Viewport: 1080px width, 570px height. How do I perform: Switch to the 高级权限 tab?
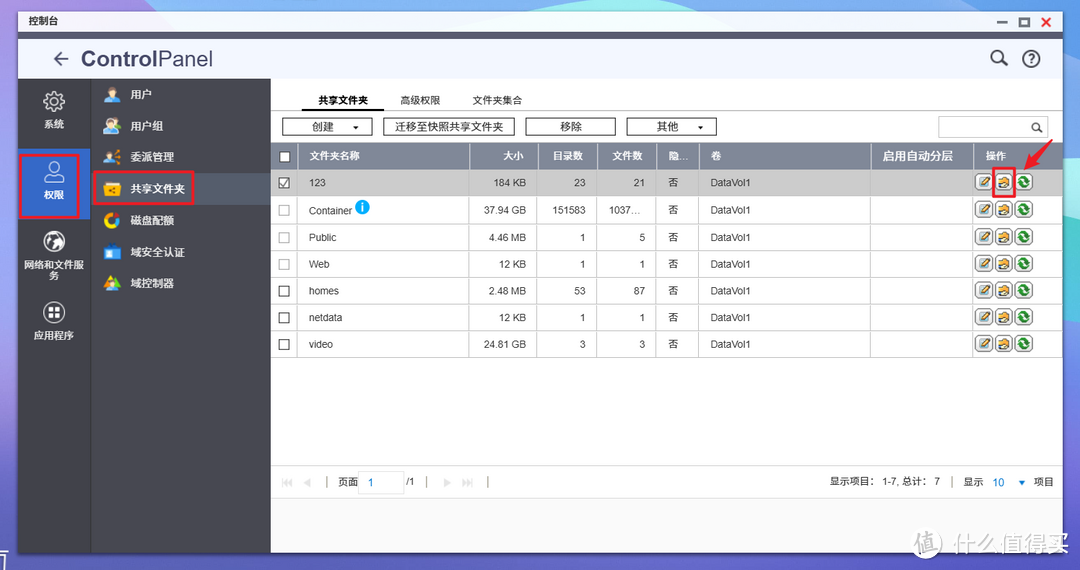[420, 100]
